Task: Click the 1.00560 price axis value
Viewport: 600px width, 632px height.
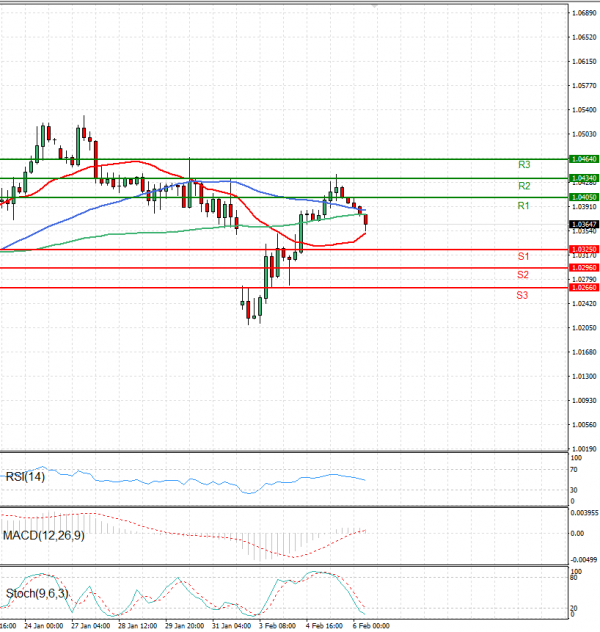Action: 584,425
